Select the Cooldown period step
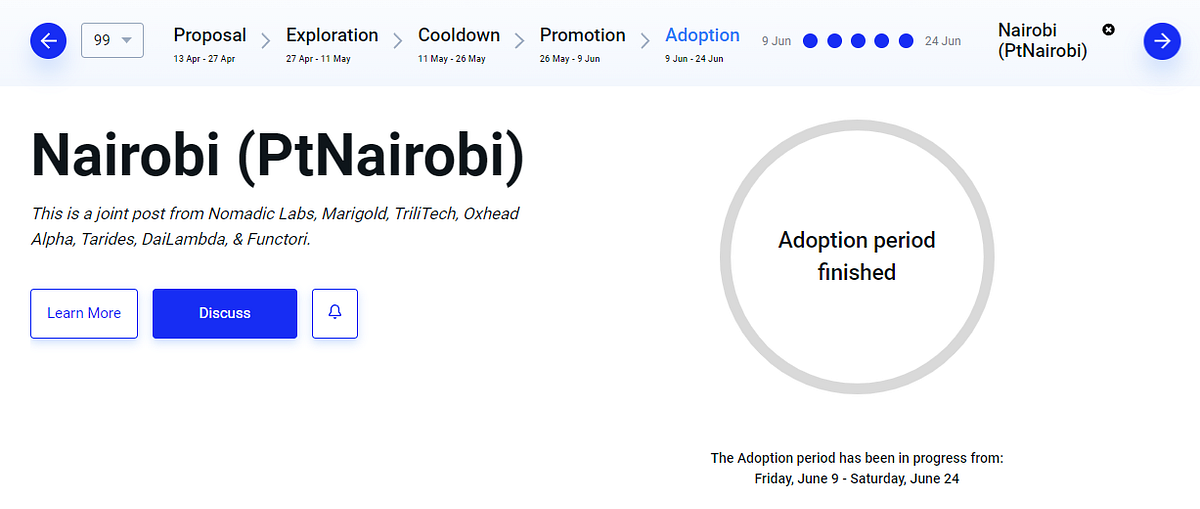This screenshot has width=1200, height=509. [x=459, y=43]
